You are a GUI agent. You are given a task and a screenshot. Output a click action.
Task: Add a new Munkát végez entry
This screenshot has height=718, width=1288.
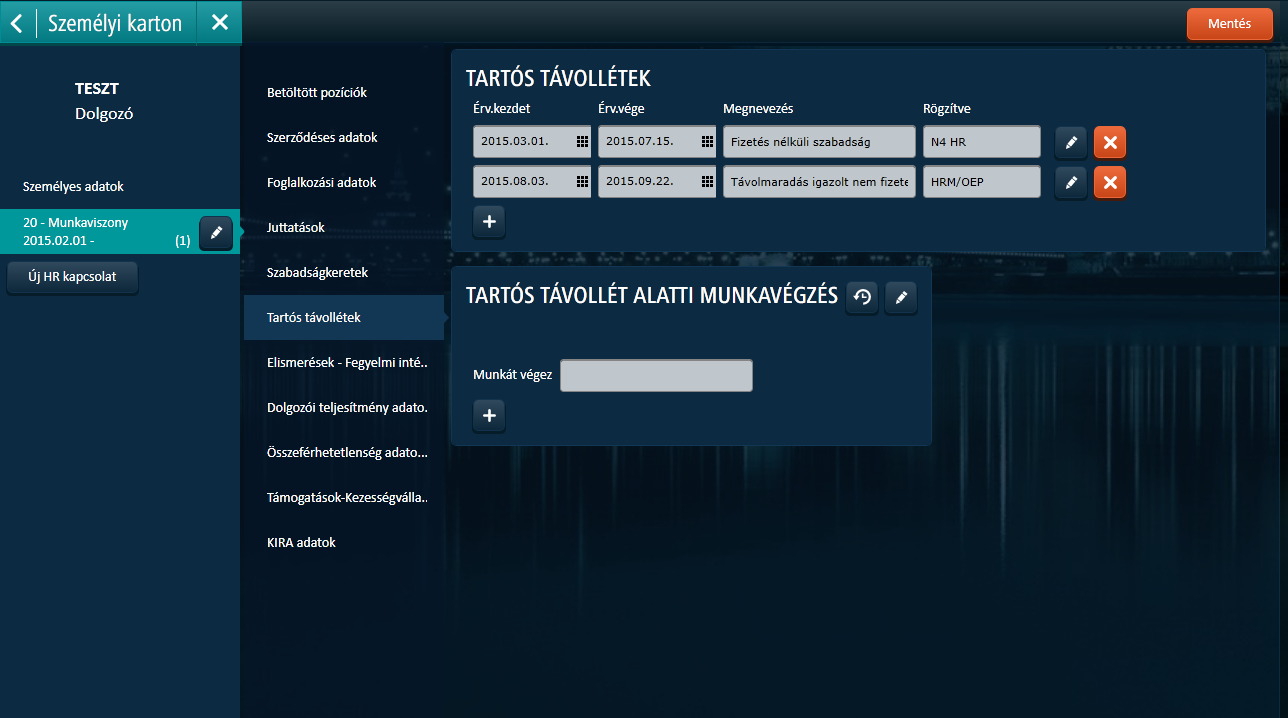pyautogui.click(x=489, y=415)
